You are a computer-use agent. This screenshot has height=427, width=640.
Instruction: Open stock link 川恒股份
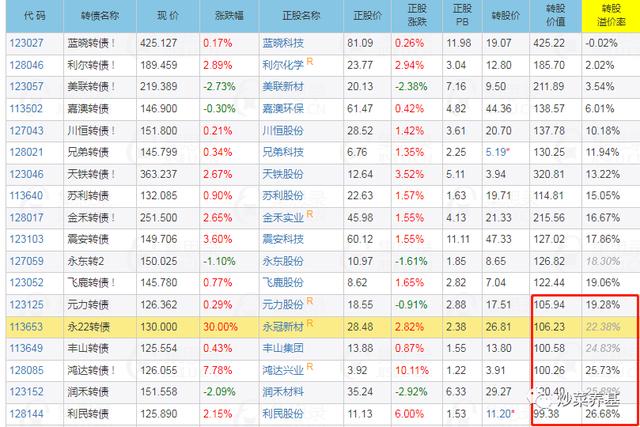283,131
